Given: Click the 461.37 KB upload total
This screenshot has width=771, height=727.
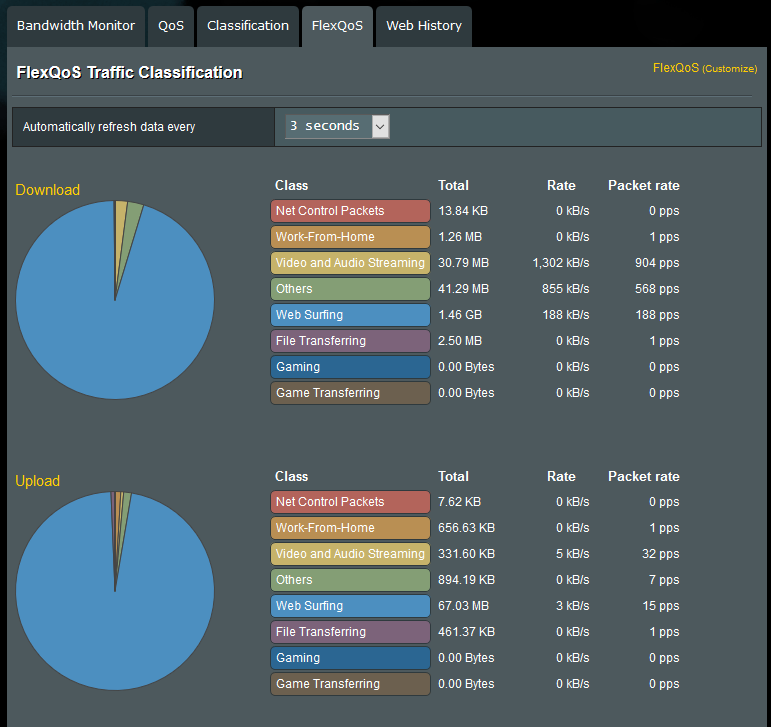Looking at the screenshot, I should [466, 632].
